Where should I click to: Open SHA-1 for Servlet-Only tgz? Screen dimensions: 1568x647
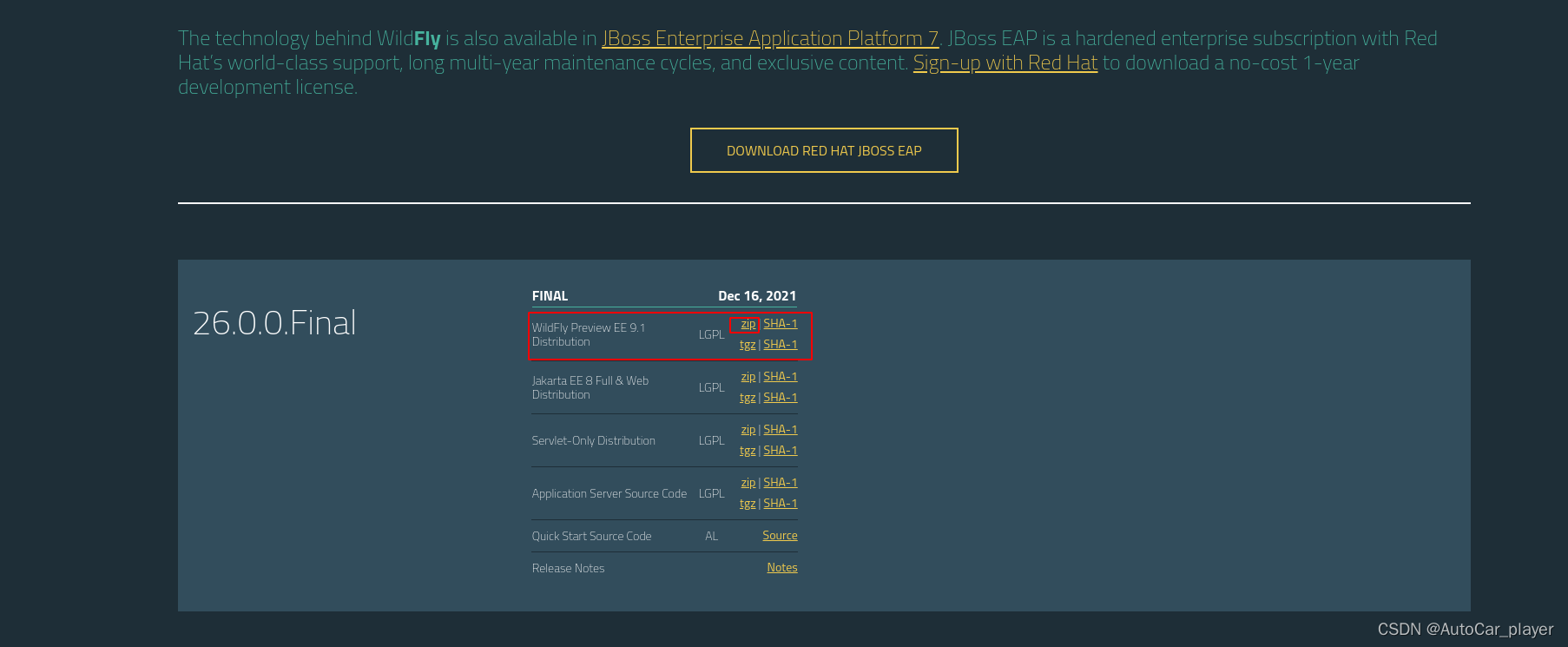click(781, 451)
